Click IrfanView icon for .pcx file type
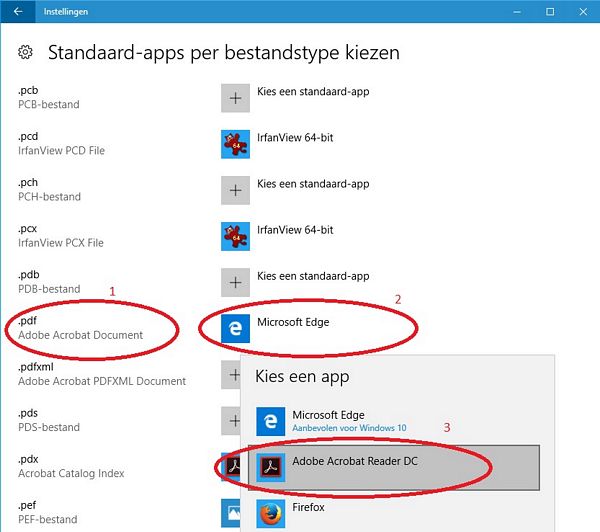Screen dimensions: 600x532 [x=235, y=236]
